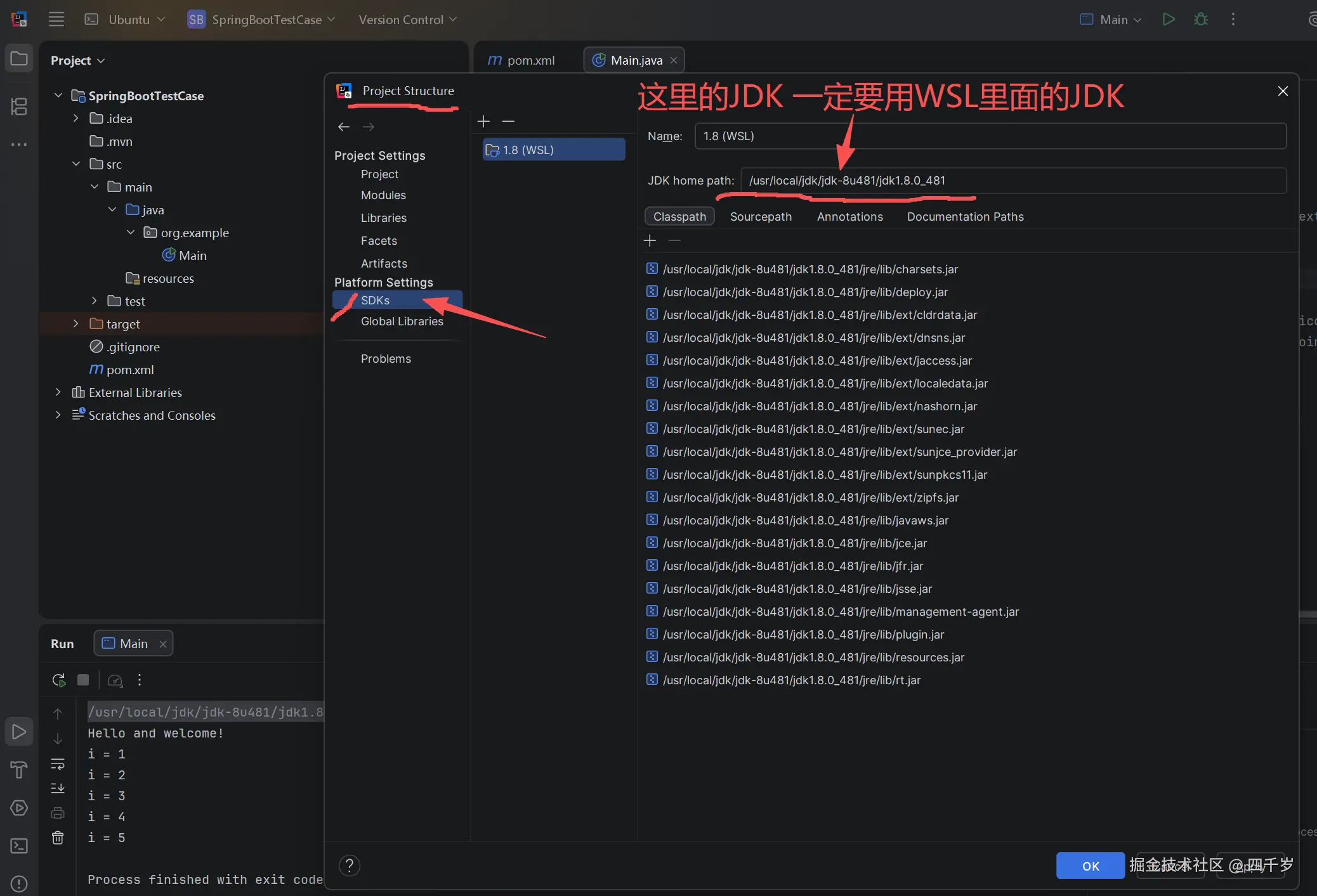Viewport: 1317px width, 896px height.
Task: Click the help question mark icon
Action: click(x=350, y=866)
